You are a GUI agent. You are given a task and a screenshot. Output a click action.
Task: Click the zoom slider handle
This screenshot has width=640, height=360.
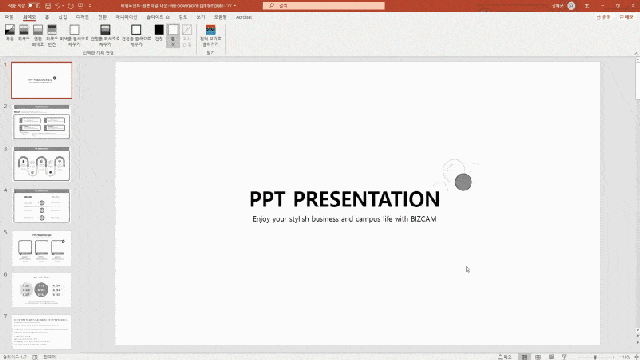coord(595,357)
